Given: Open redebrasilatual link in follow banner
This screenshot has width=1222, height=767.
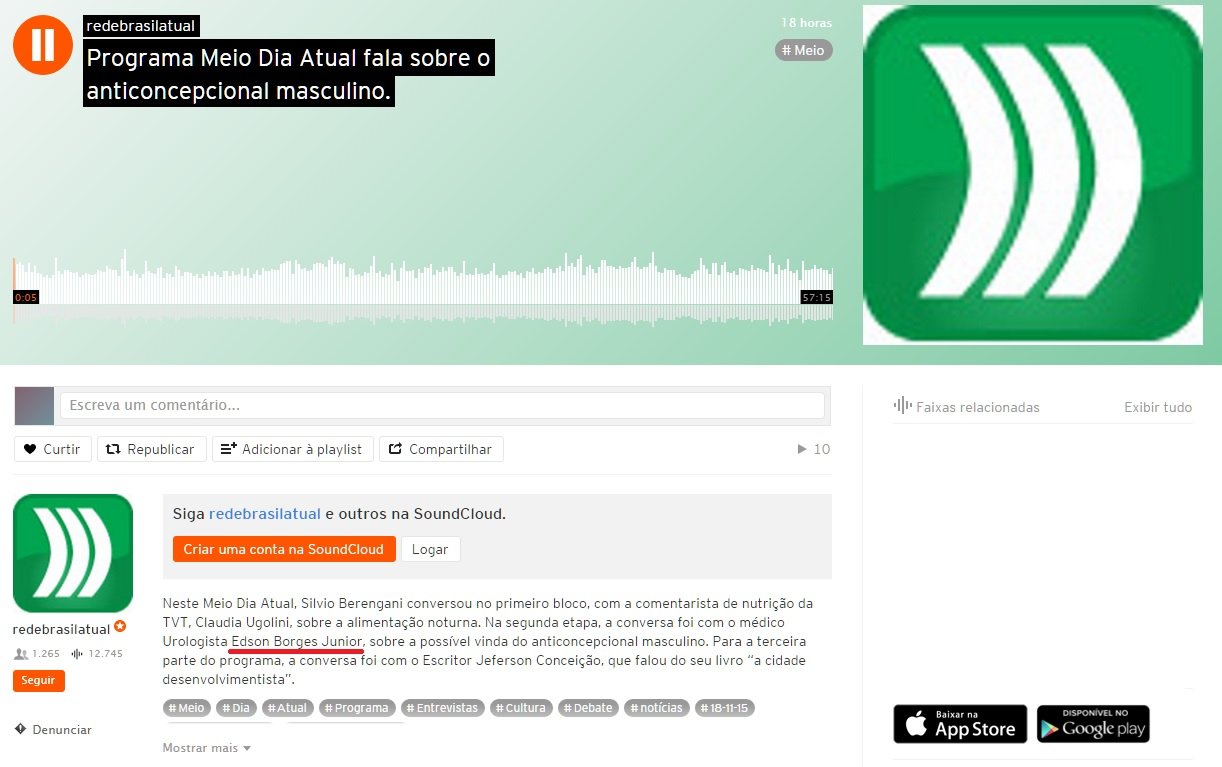Looking at the screenshot, I should tap(265, 514).
